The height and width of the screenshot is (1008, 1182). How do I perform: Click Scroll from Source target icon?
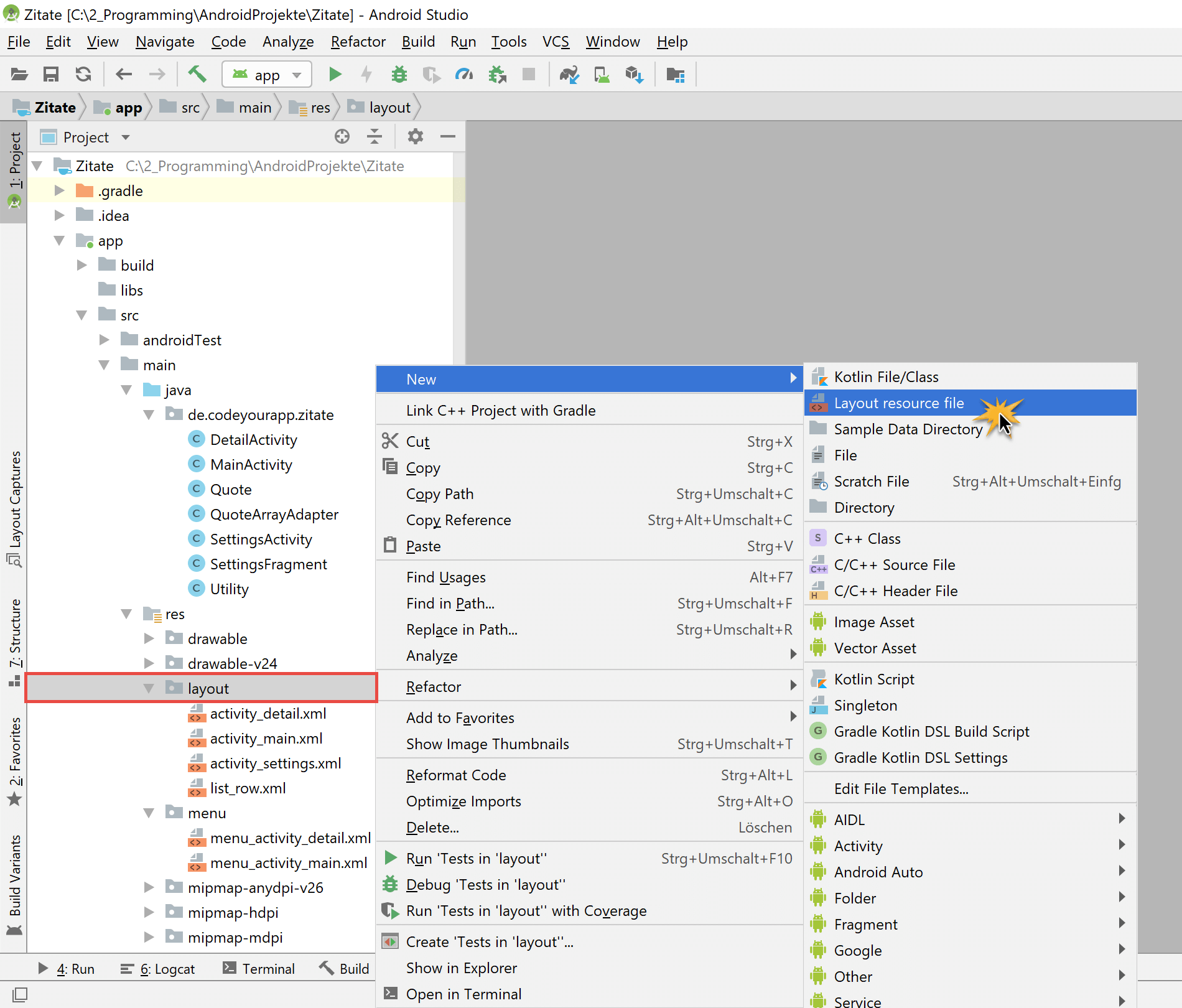(x=342, y=137)
